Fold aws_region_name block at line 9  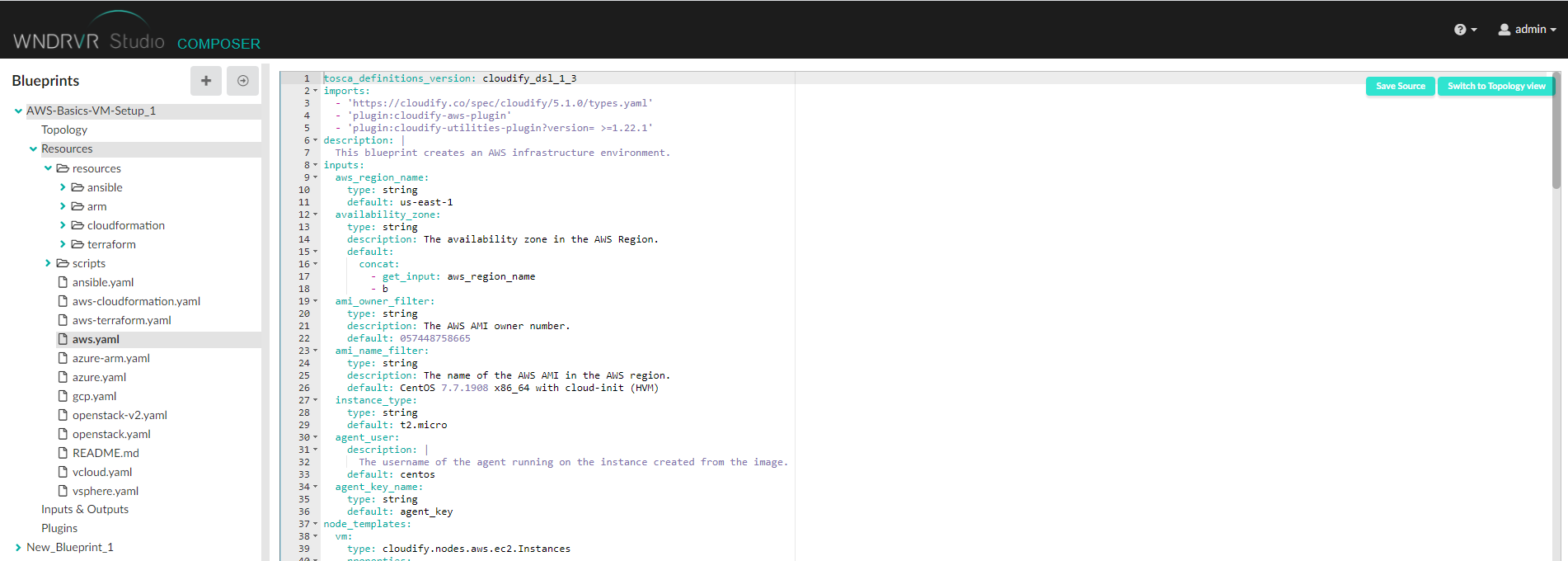coord(316,177)
